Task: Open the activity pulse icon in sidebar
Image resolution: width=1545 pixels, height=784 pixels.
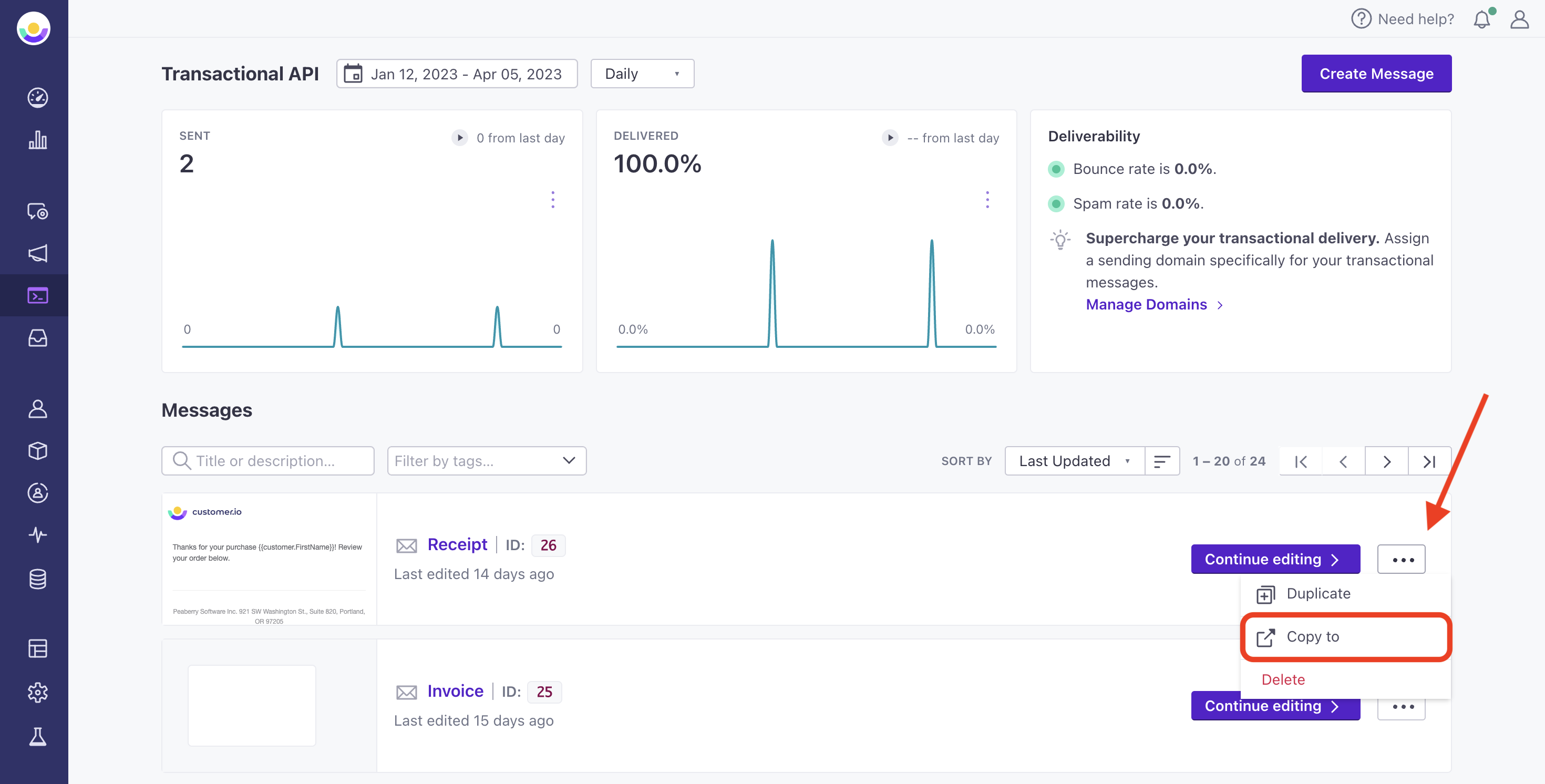Action: (x=37, y=534)
